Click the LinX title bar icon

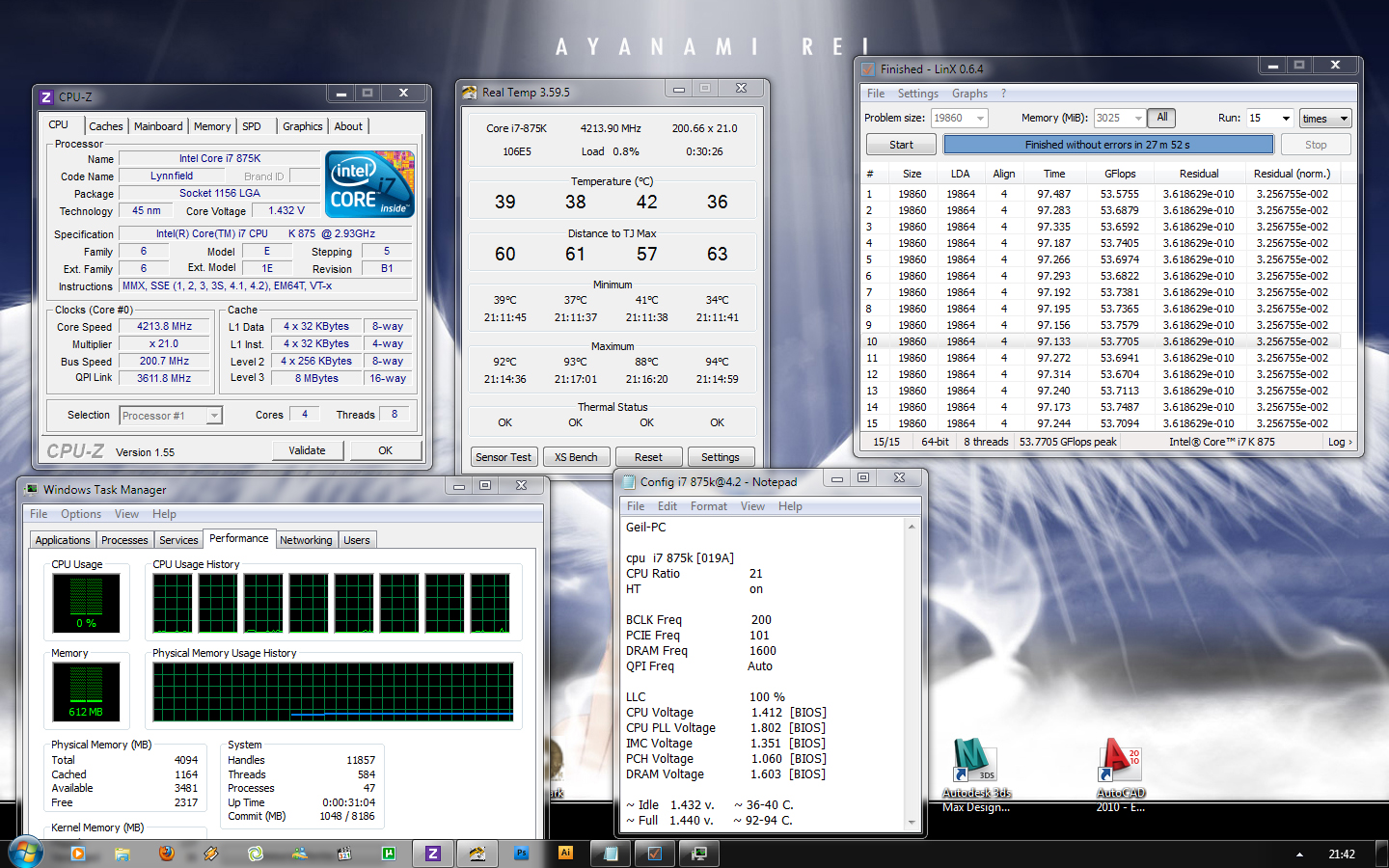click(x=868, y=69)
